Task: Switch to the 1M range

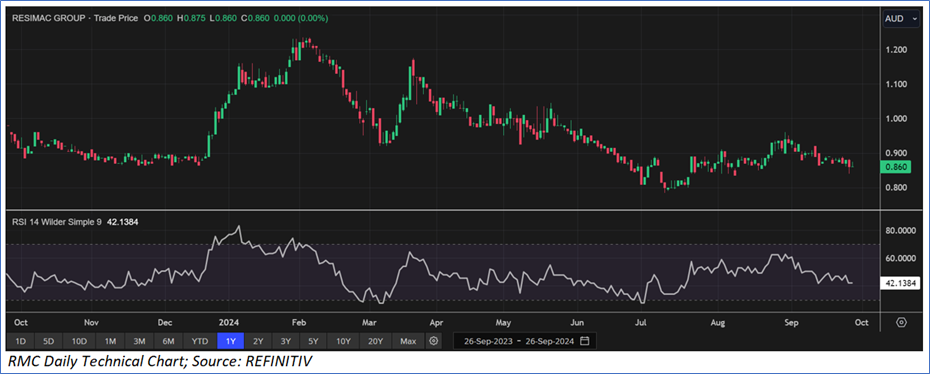Action: (x=110, y=341)
